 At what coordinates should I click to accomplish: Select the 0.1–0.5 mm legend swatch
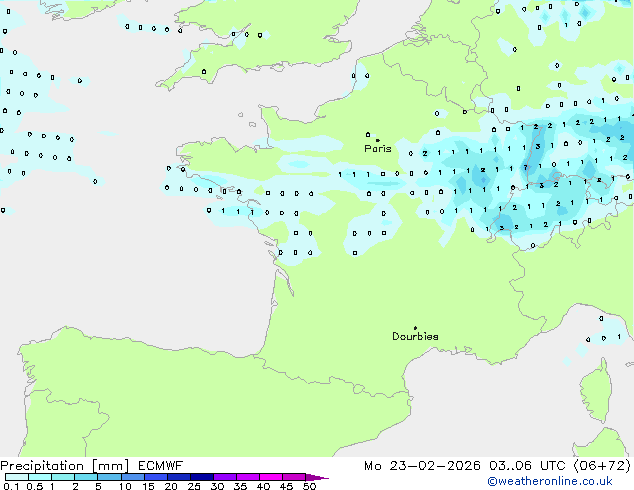pos(17,477)
